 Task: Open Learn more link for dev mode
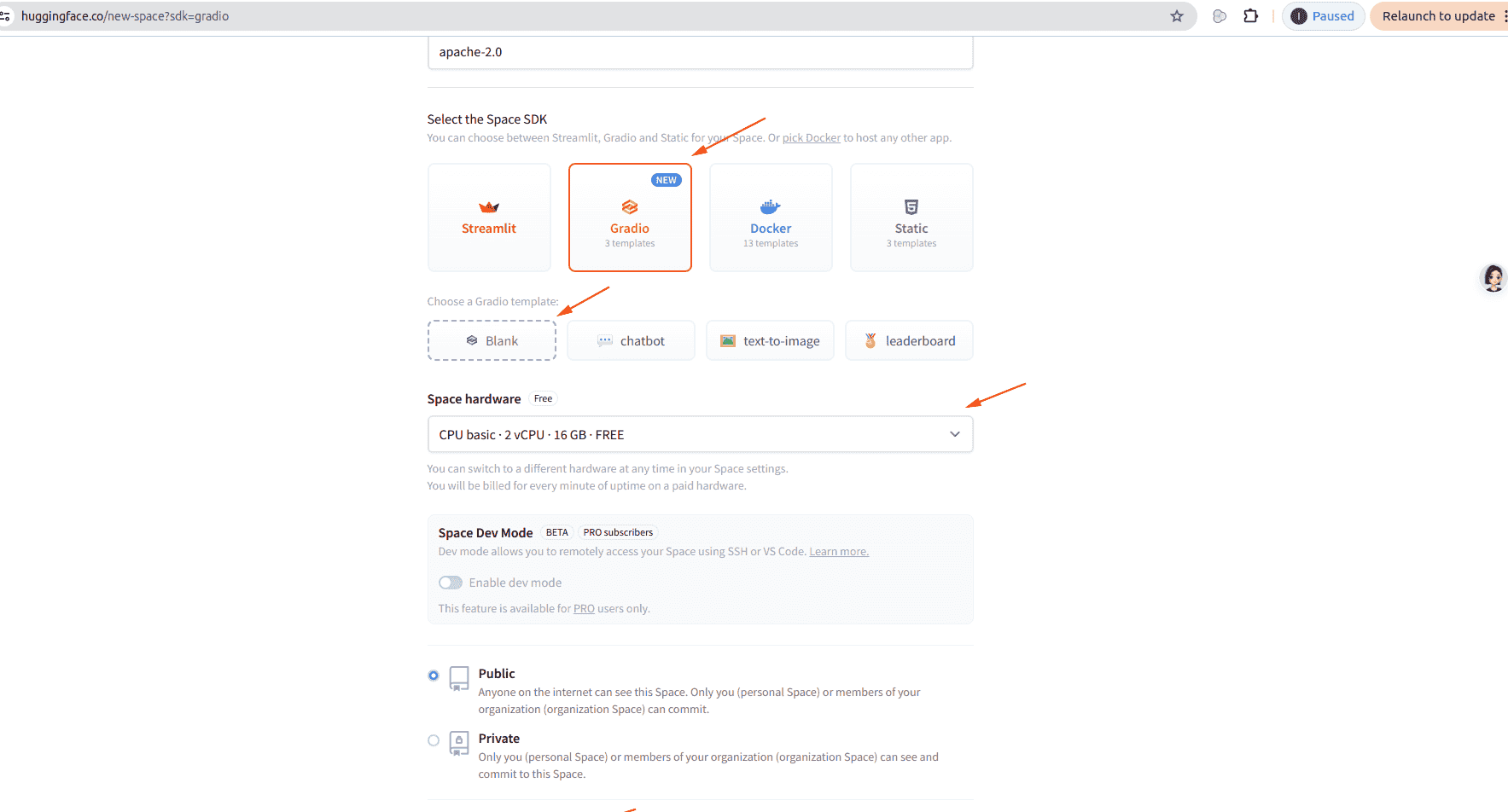coord(839,552)
